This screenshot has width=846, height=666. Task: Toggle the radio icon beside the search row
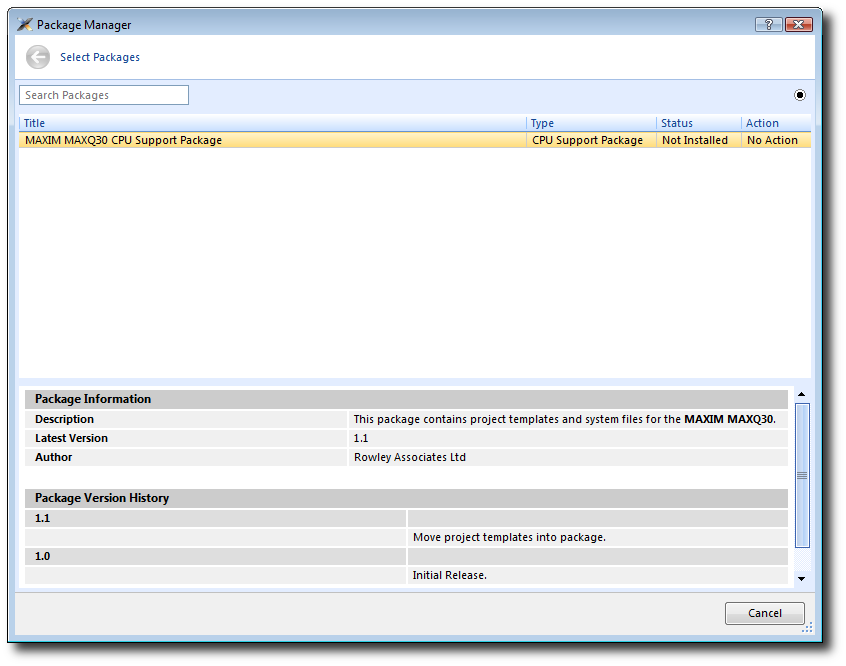[x=800, y=95]
